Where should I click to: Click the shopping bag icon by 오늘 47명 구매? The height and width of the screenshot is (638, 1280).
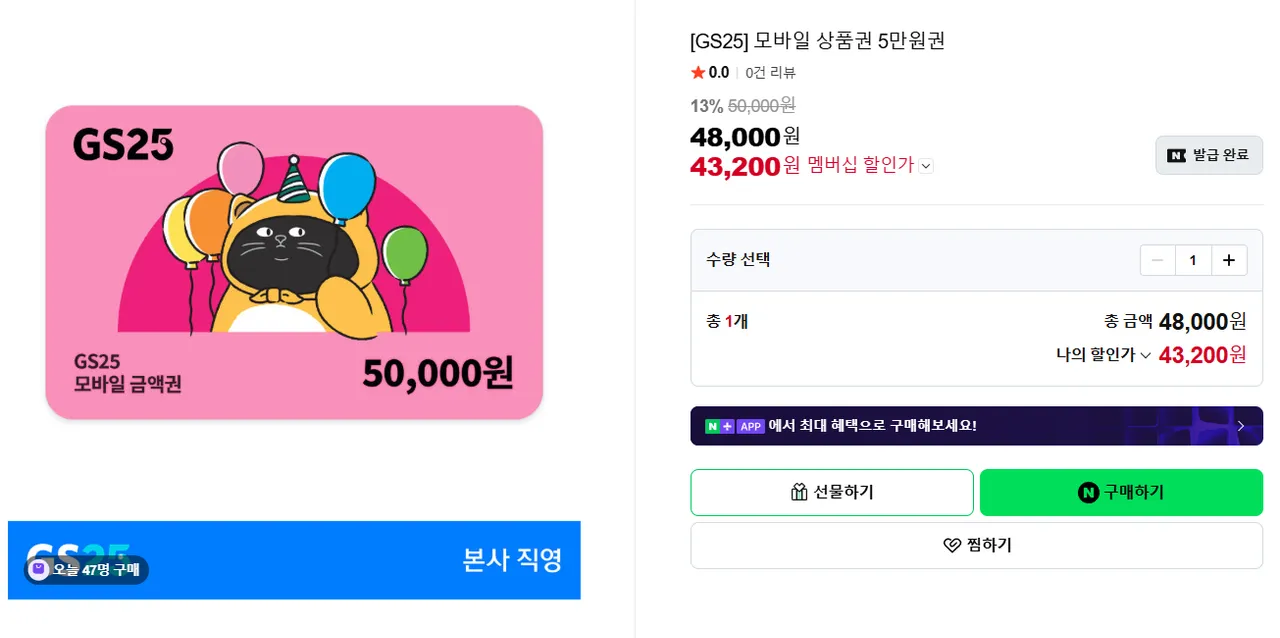click(x=39, y=569)
